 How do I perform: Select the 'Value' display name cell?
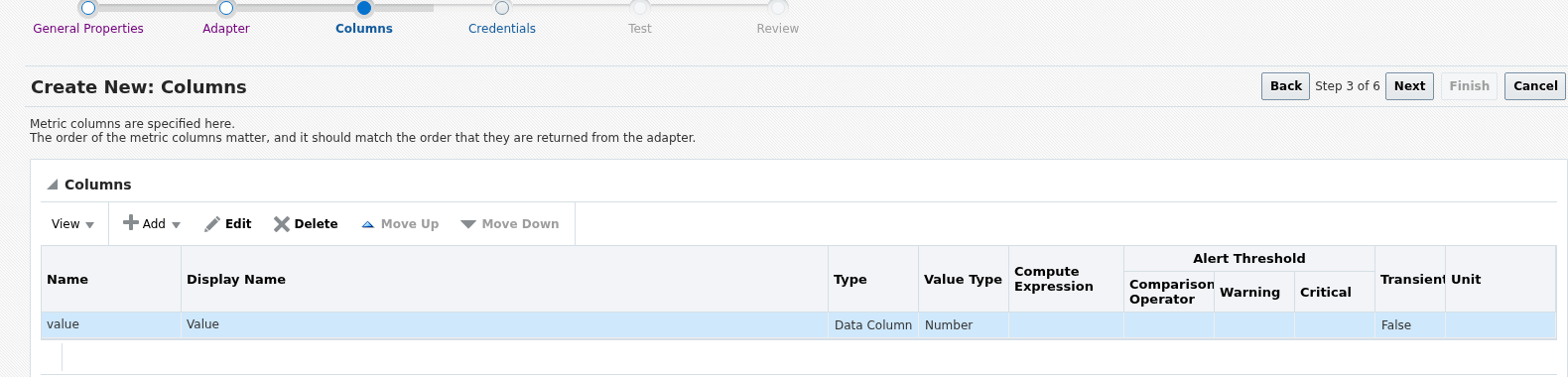(x=504, y=325)
